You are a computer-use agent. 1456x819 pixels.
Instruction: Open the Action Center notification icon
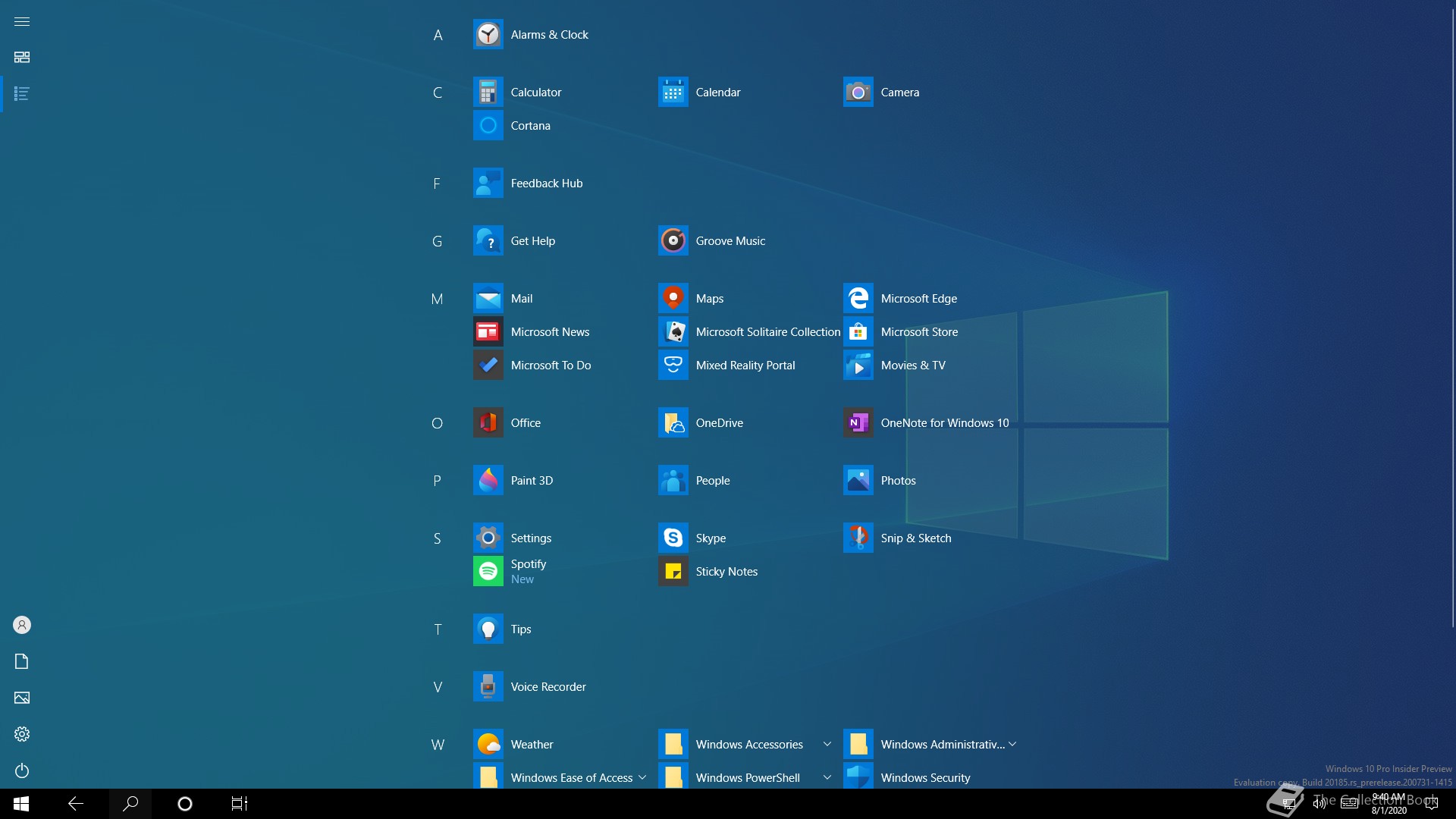click(1432, 804)
